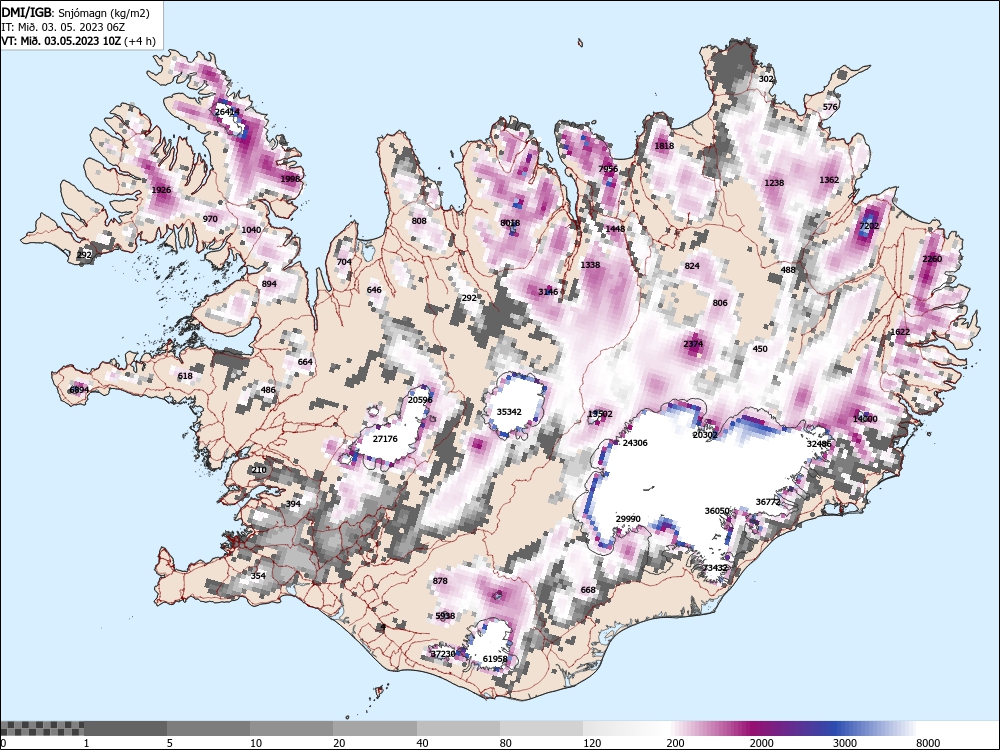Click the legend label '2000'
Screen dimensions: 1000x750
tap(761, 743)
